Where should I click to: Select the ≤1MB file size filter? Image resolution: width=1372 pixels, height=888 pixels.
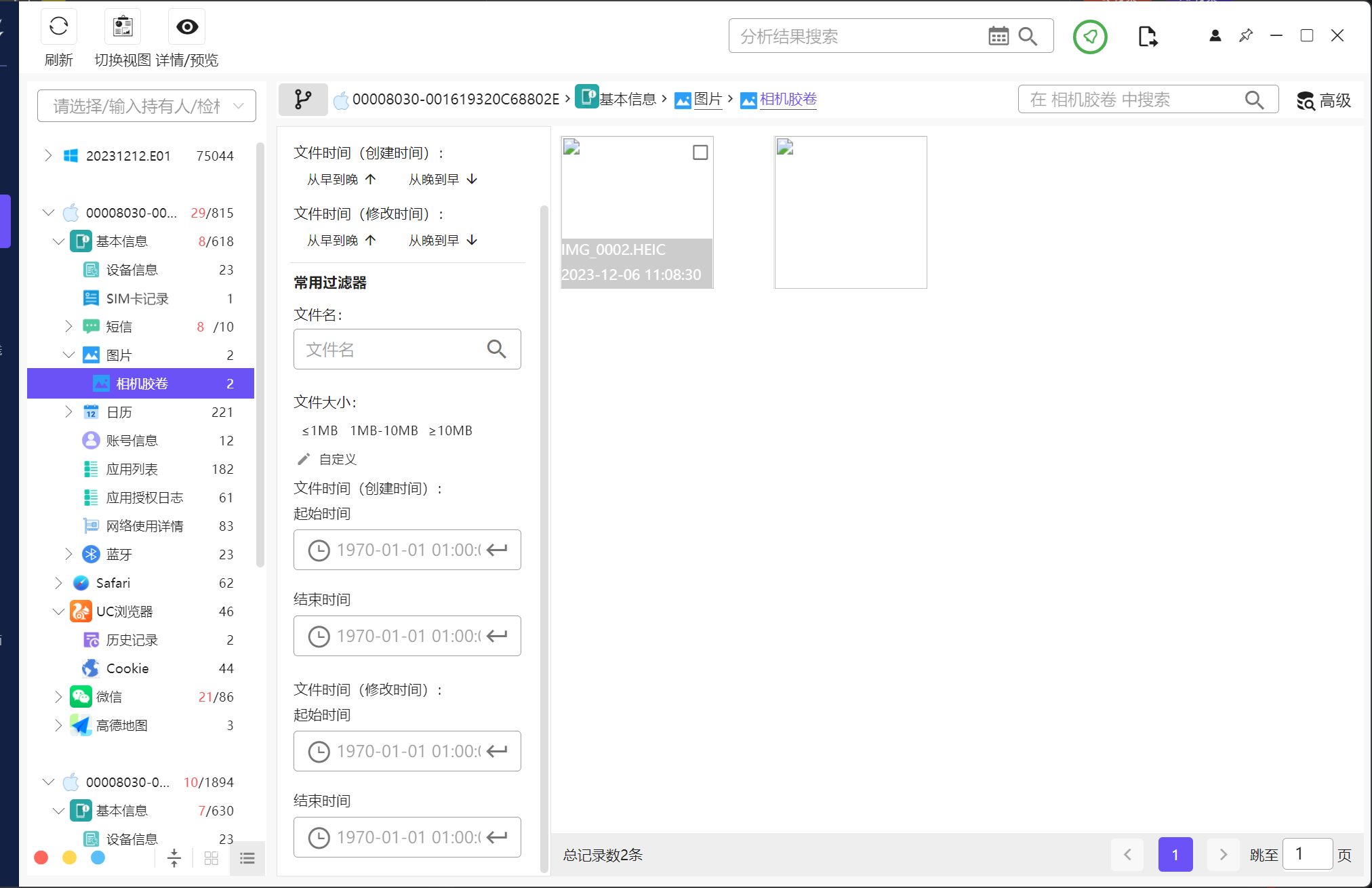click(x=319, y=430)
